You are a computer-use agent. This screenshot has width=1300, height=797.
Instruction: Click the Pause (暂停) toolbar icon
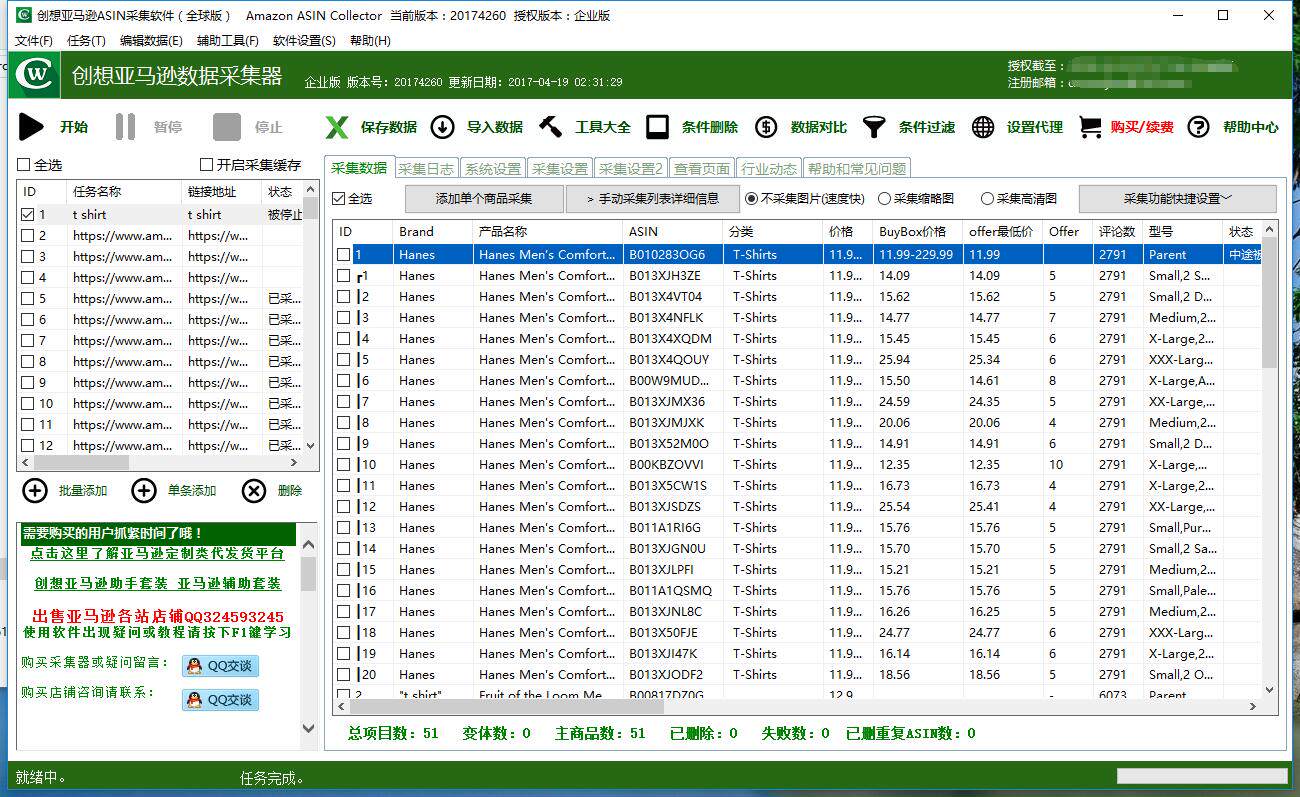tap(125, 127)
